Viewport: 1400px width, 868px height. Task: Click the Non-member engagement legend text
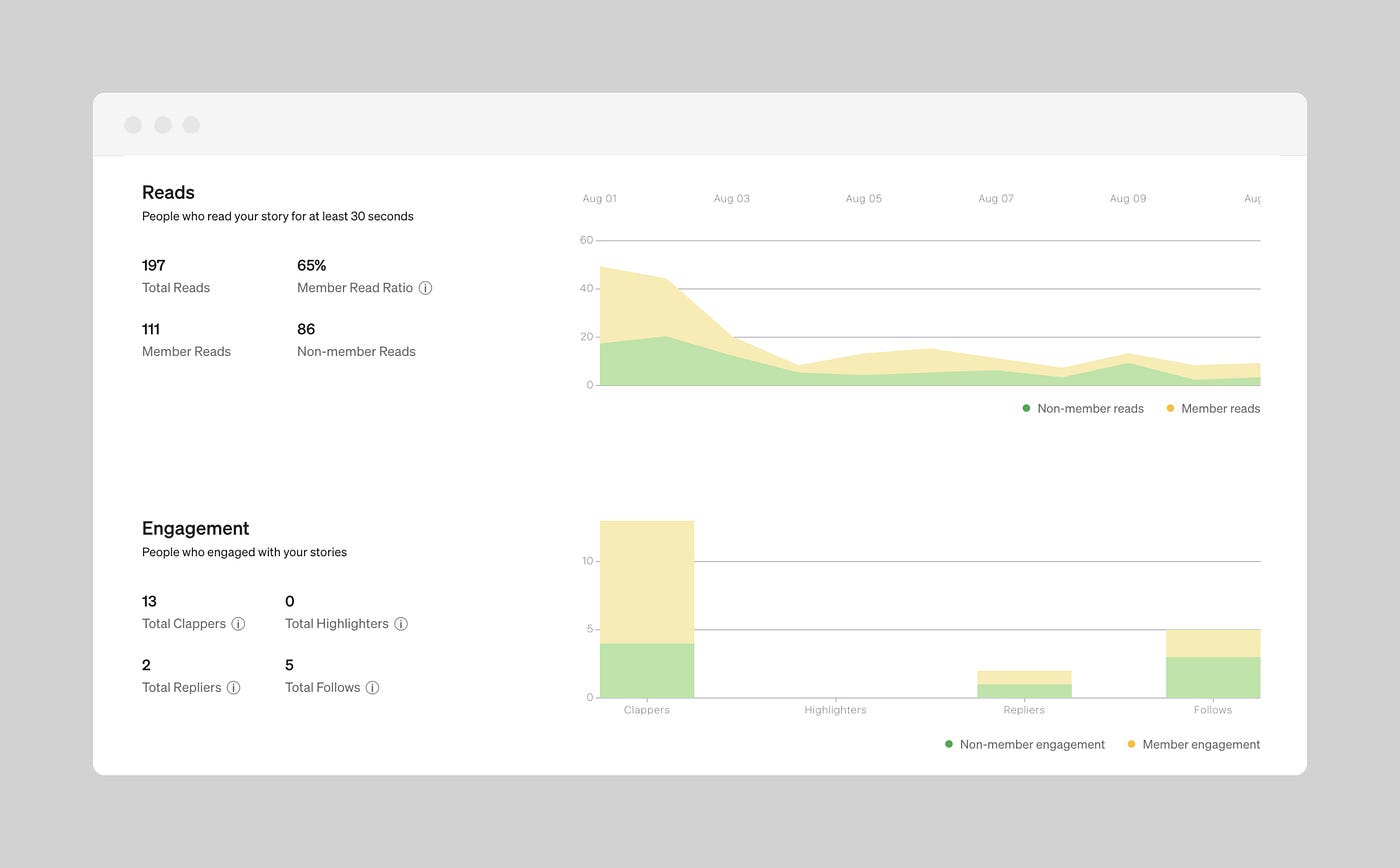click(x=1032, y=744)
